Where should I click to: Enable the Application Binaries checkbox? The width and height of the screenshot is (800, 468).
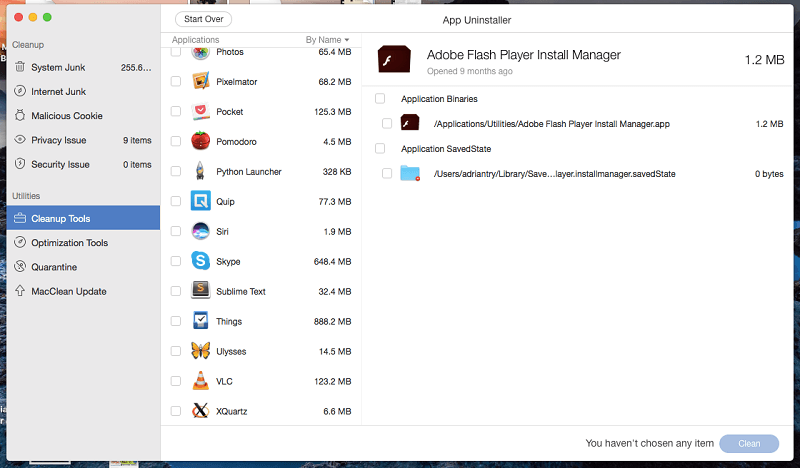tap(380, 98)
